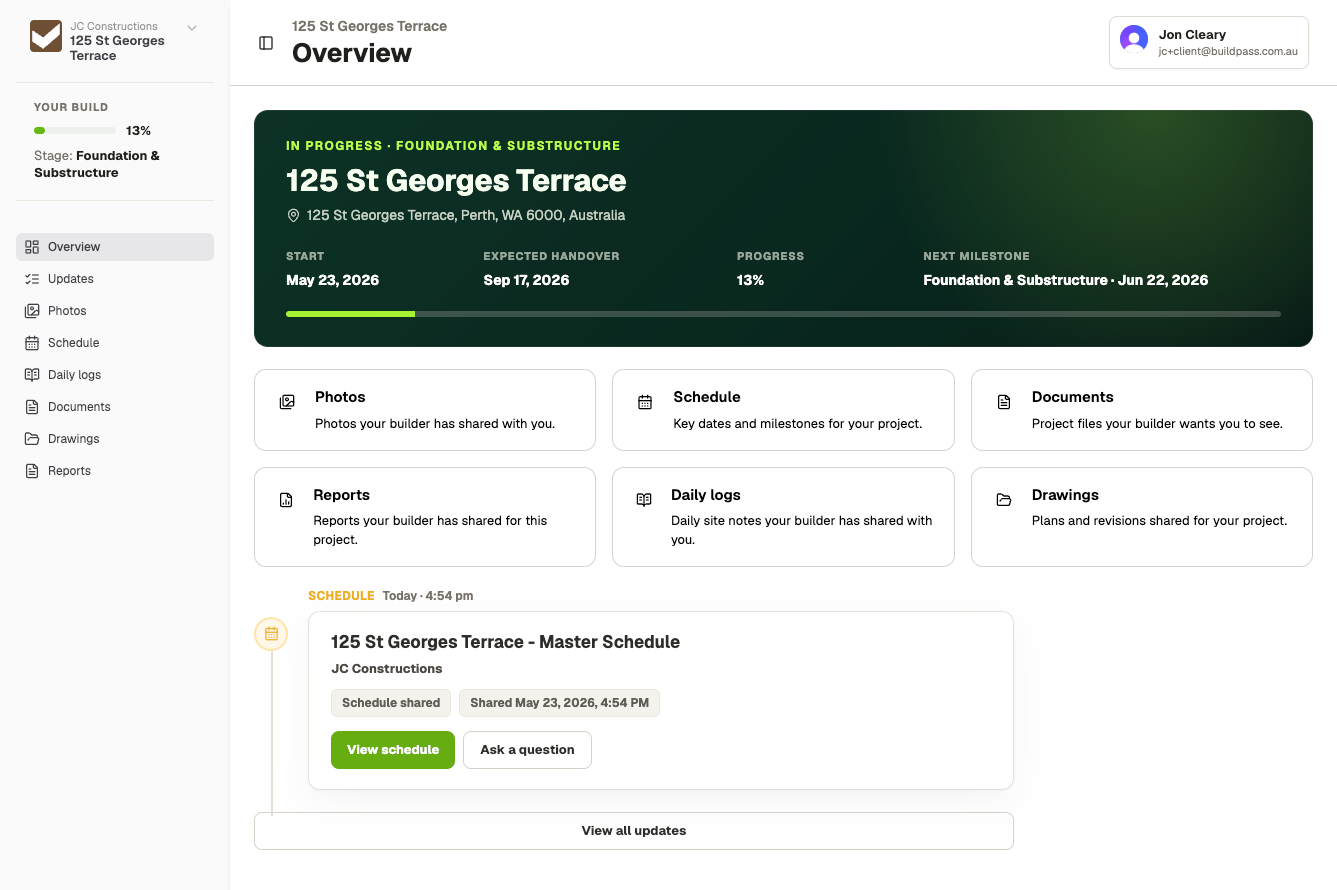Click the jc+client@buildpass.com.au email
1337x890 pixels.
[1228, 51]
